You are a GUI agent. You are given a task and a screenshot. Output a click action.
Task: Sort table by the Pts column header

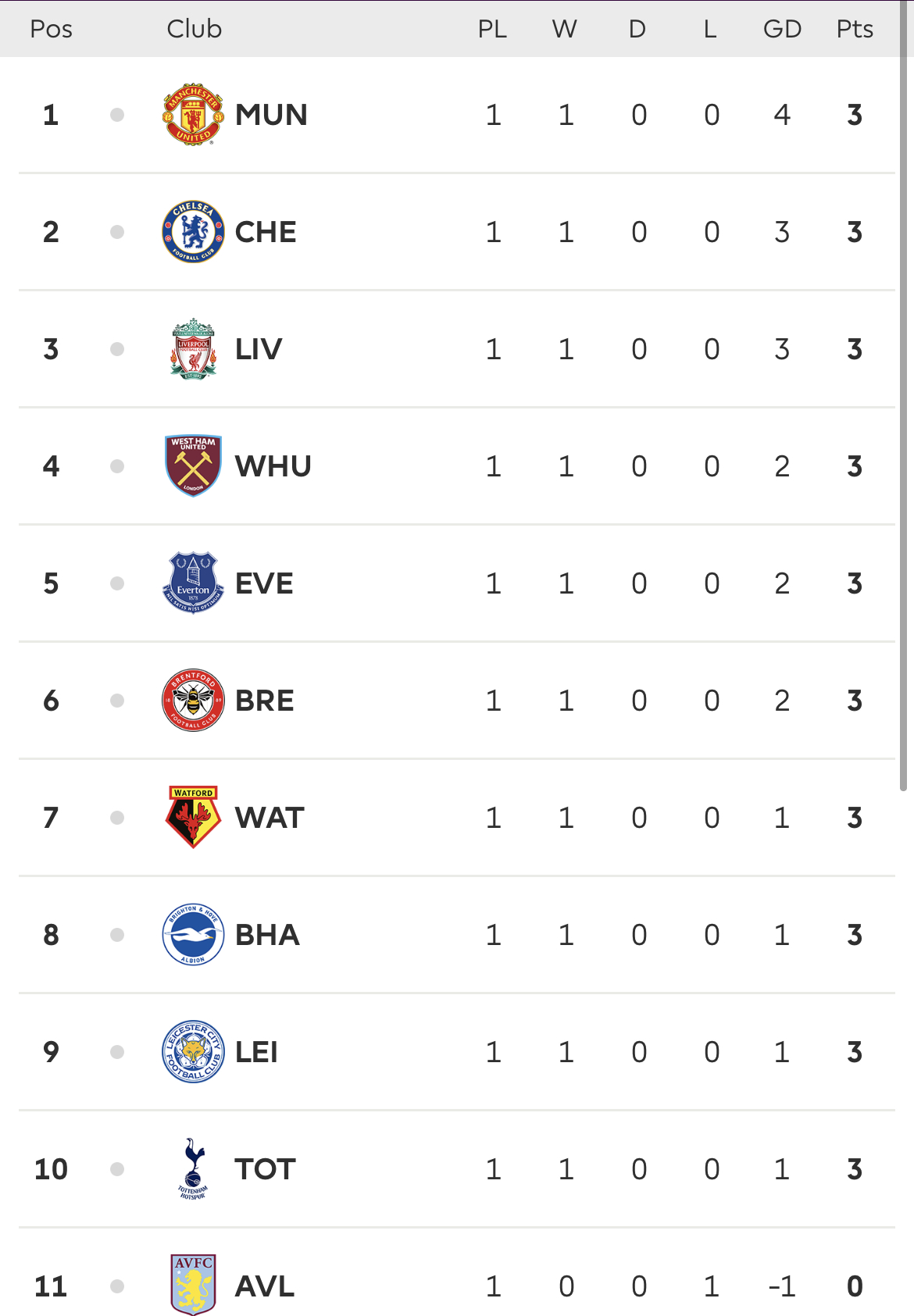coord(855,29)
